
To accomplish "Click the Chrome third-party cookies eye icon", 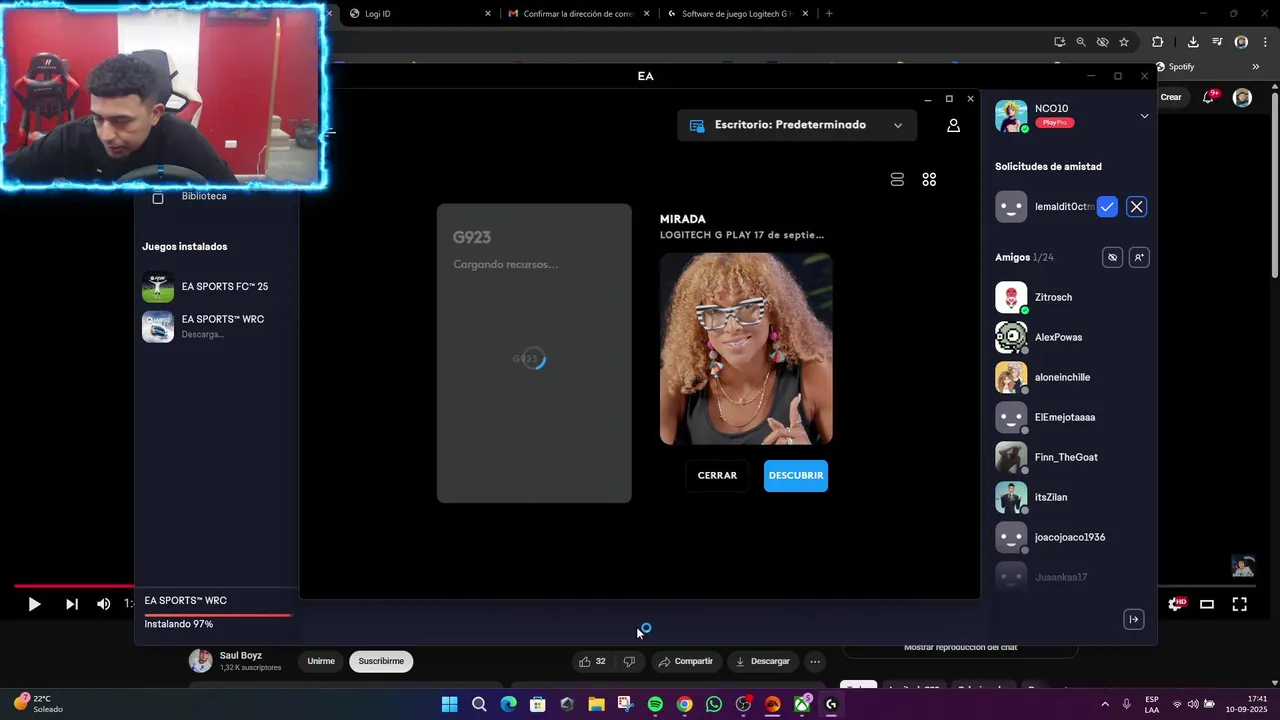I will pos(1102,42).
